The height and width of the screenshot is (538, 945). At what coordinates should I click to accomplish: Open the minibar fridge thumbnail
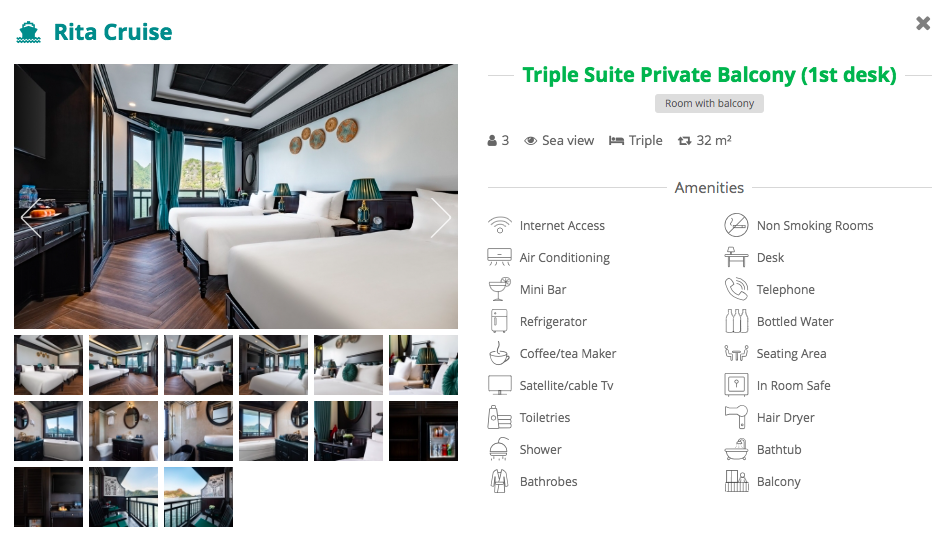pos(423,431)
